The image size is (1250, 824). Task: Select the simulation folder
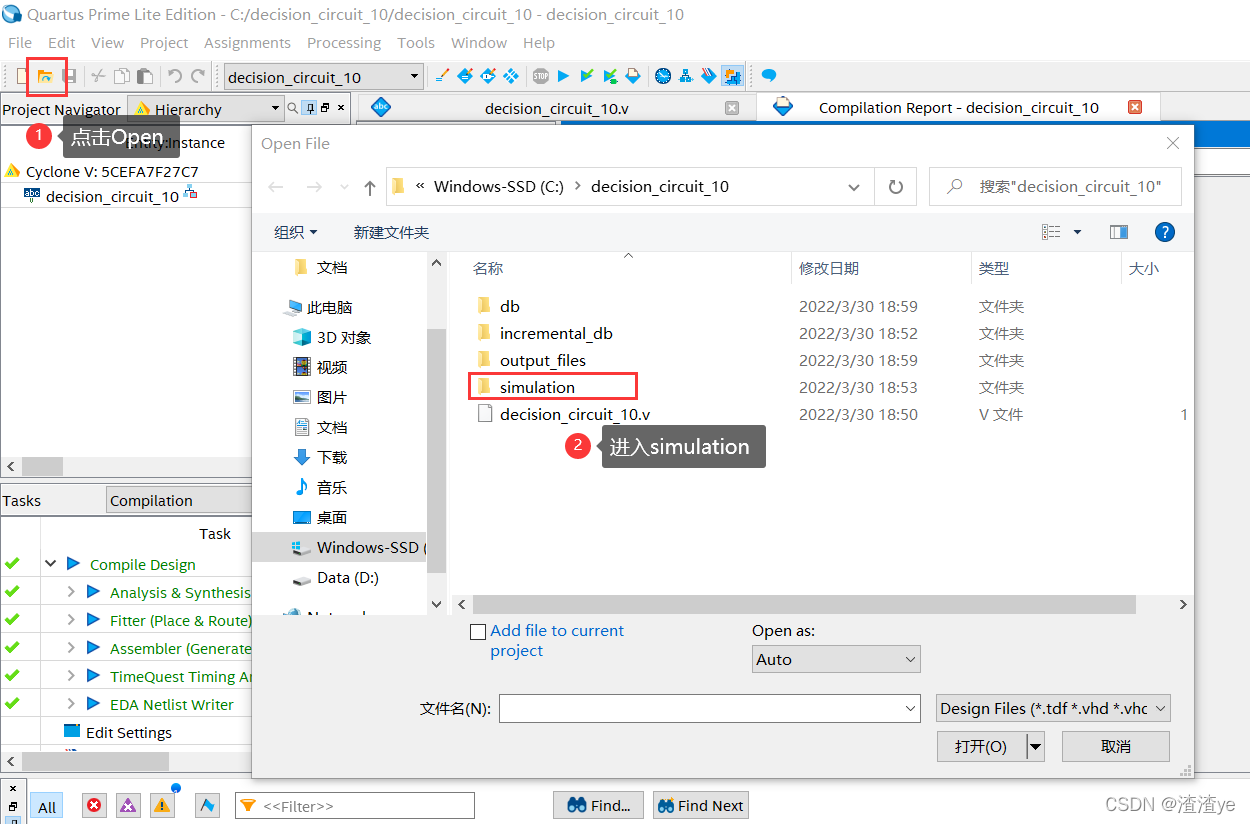point(537,387)
